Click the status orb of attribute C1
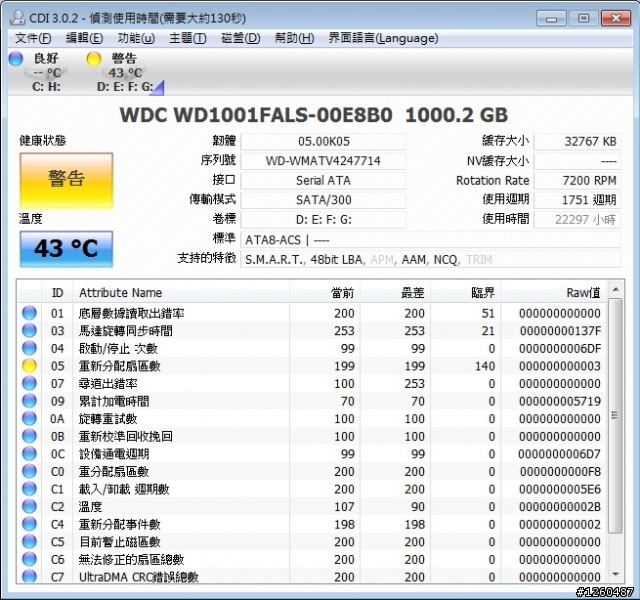 pyautogui.click(x=29, y=489)
